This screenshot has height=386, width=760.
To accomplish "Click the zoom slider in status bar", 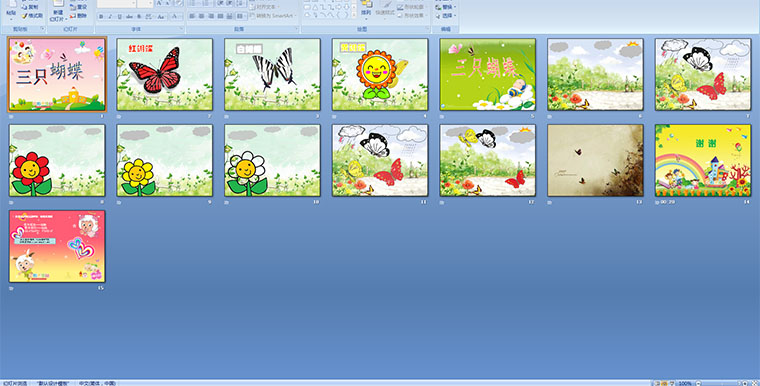I will pyautogui.click(x=721, y=384).
